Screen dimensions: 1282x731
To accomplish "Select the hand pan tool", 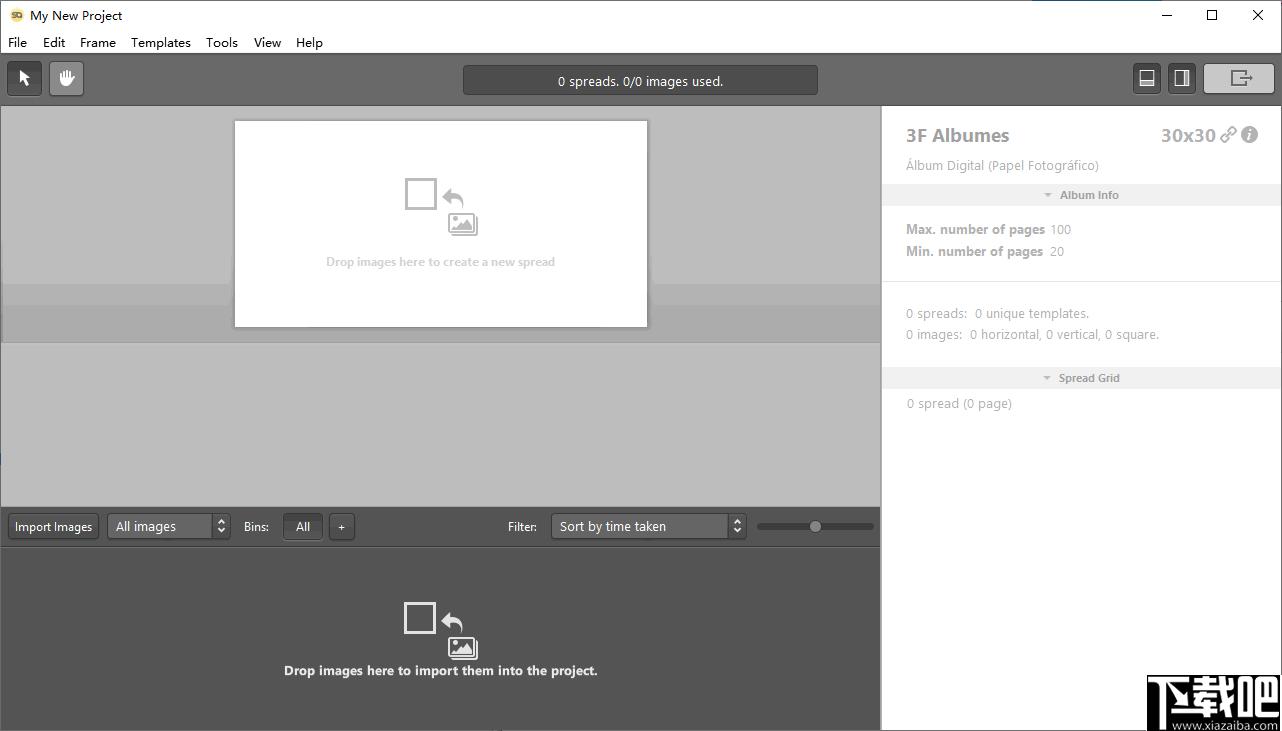I will (x=66, y=79).
